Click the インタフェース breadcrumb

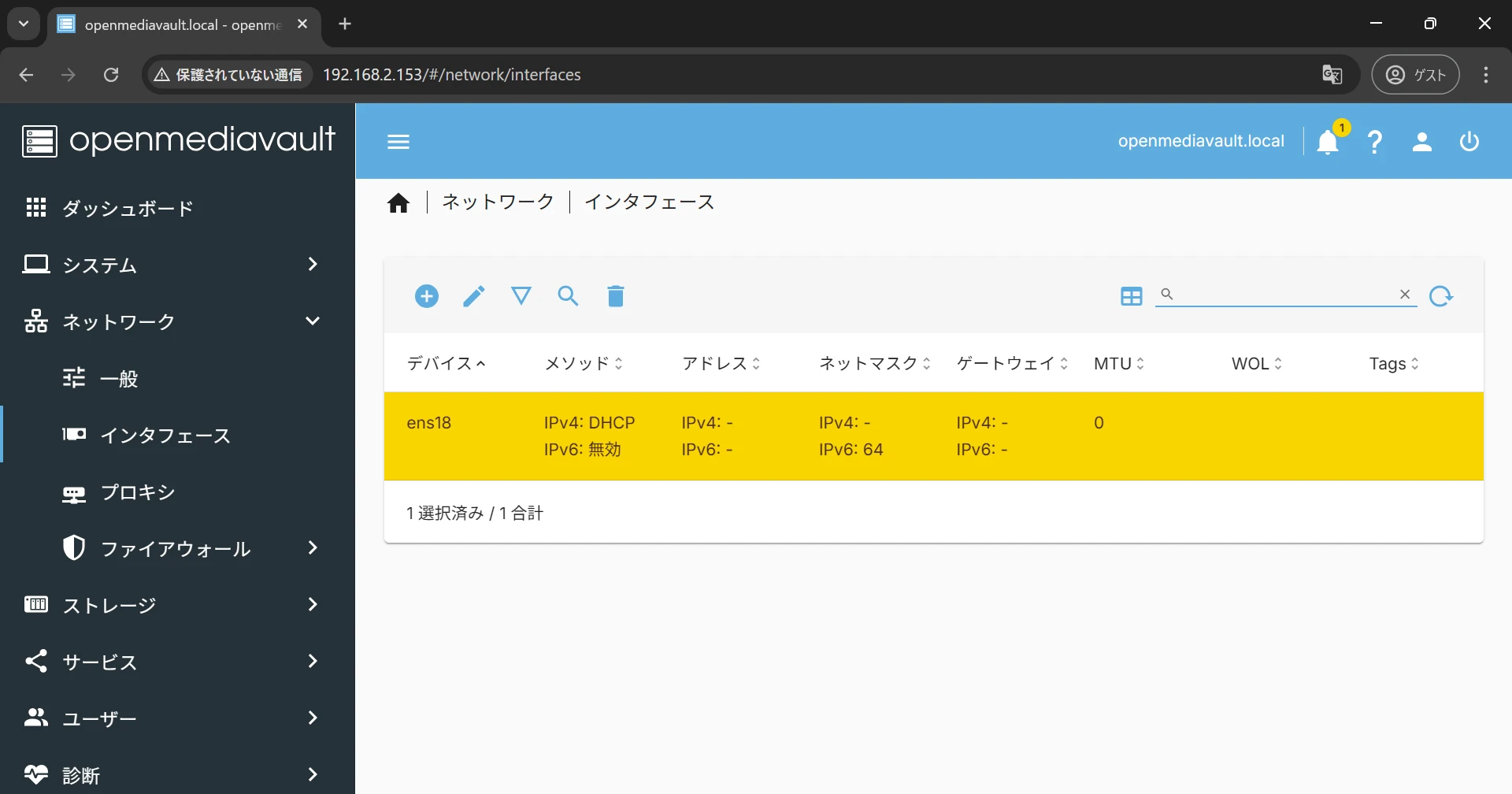click(650, 202)
